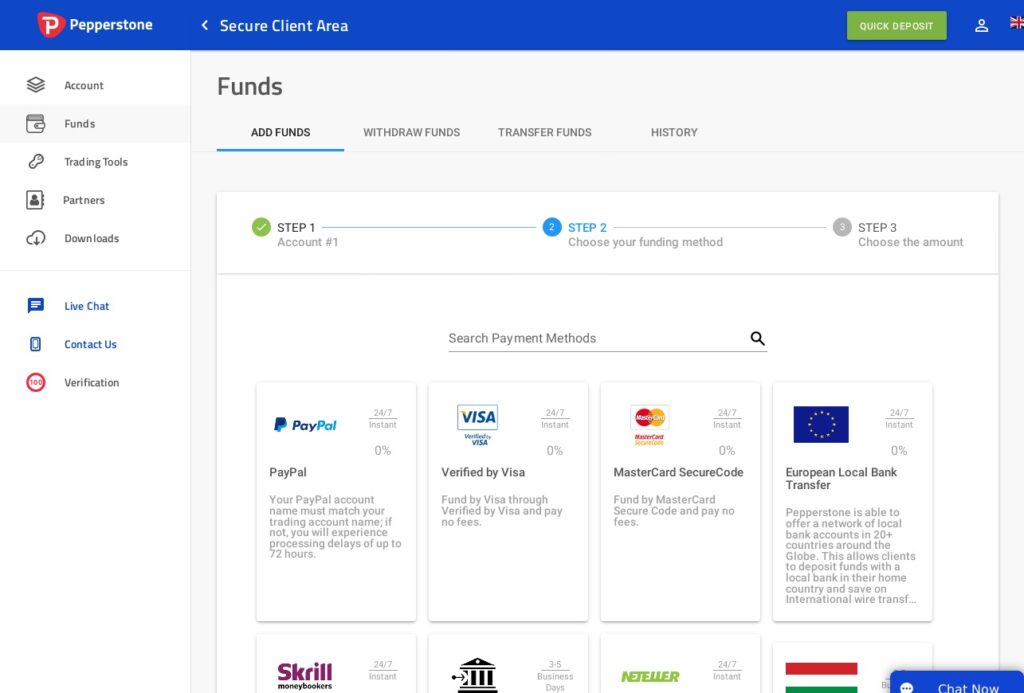The image size is (1024, 693).
Task: Choose the MasterCard SecureCode title
Action: (678, 472)
